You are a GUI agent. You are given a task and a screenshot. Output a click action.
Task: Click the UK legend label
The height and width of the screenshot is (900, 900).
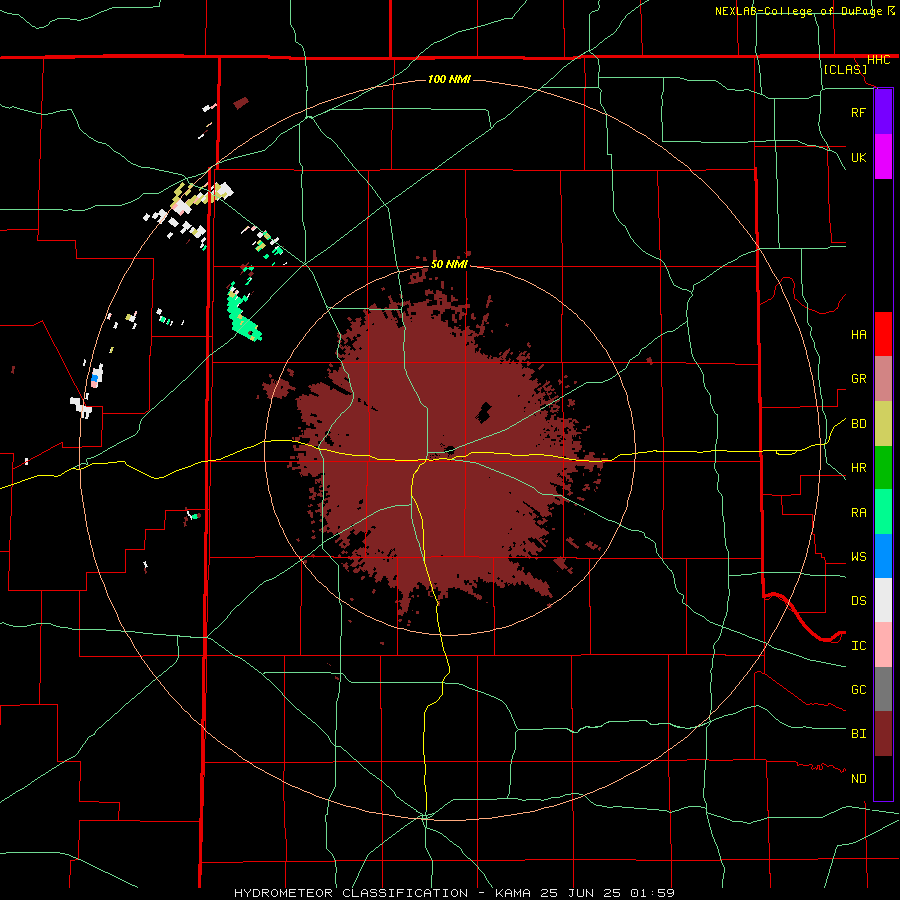(x=858, y=157)
